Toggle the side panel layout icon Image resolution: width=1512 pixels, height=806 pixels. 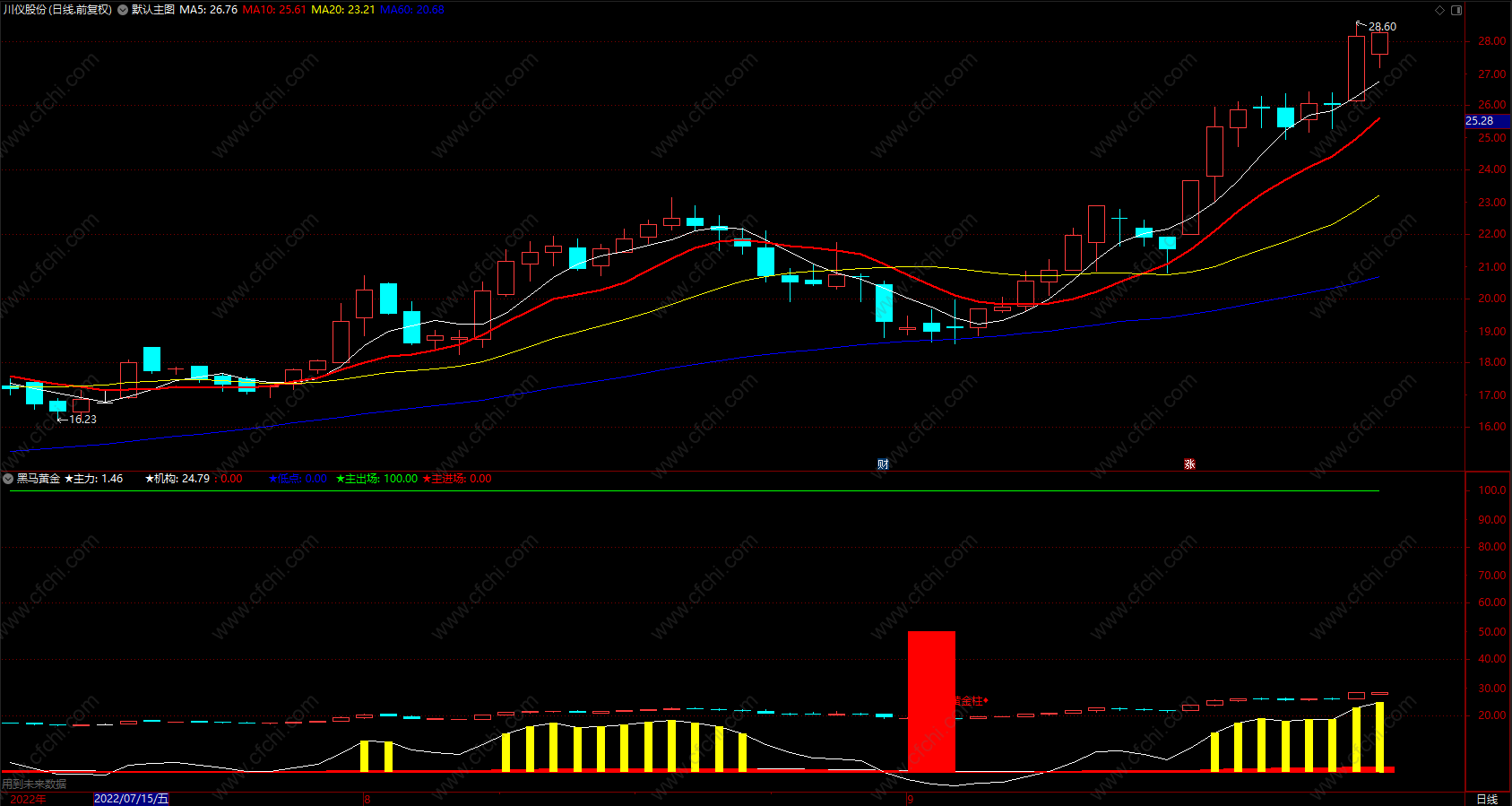1456,10
